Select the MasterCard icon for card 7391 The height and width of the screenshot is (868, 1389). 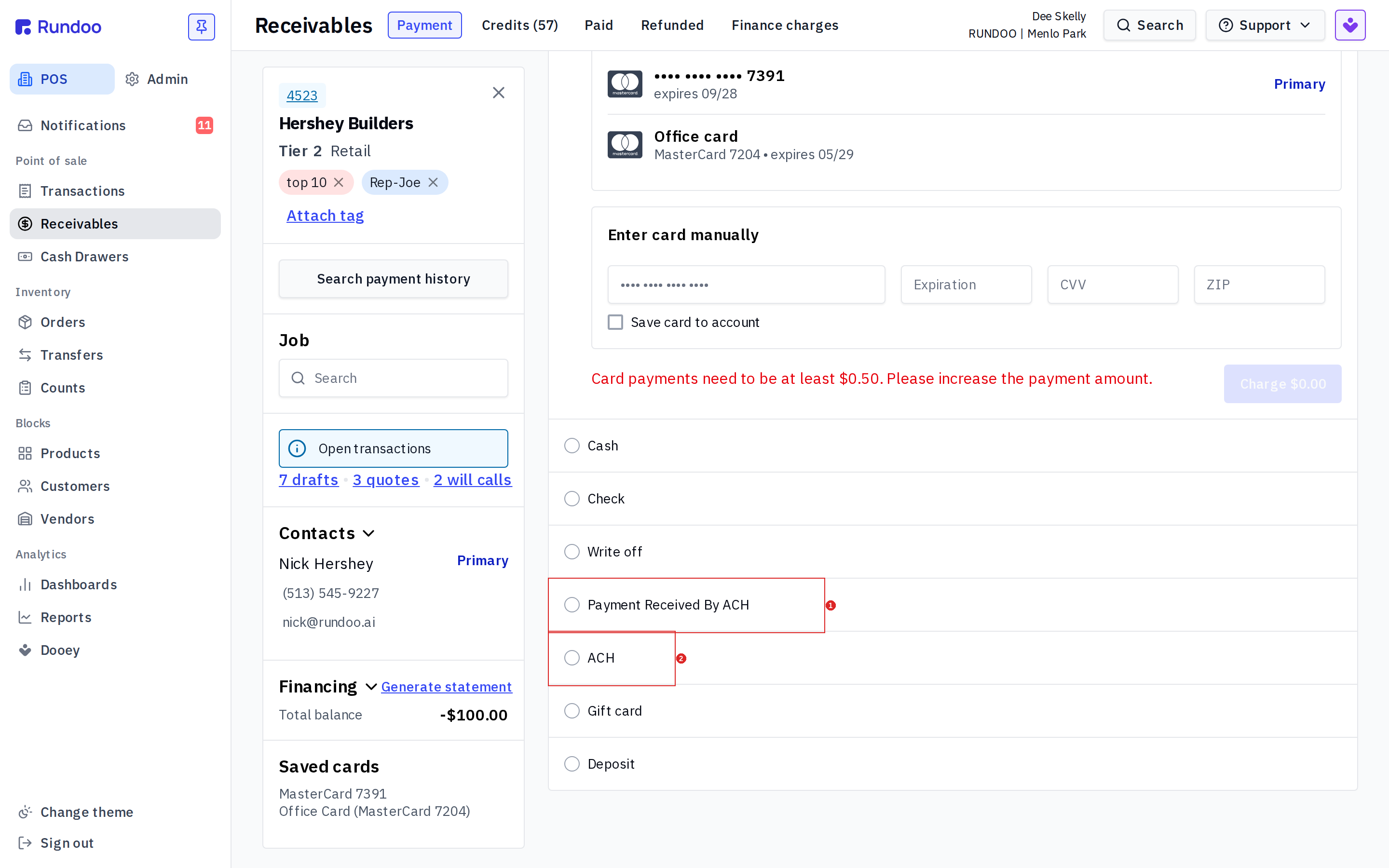coord(625,84)
